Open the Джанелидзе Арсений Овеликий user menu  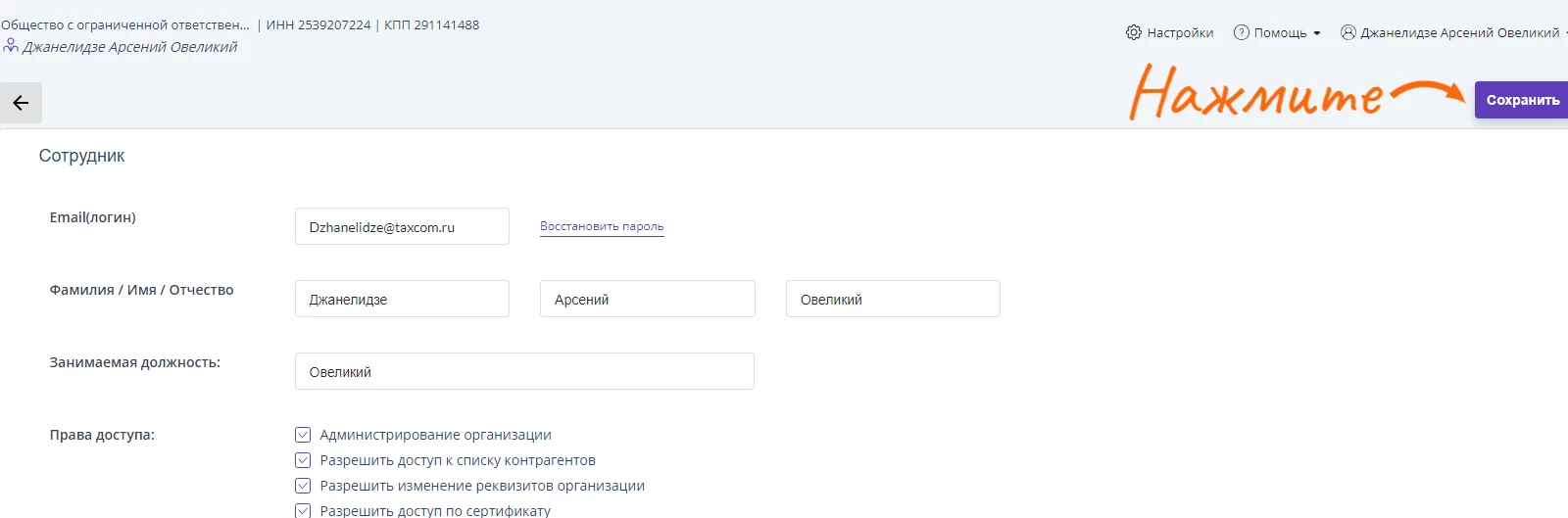1458,32
